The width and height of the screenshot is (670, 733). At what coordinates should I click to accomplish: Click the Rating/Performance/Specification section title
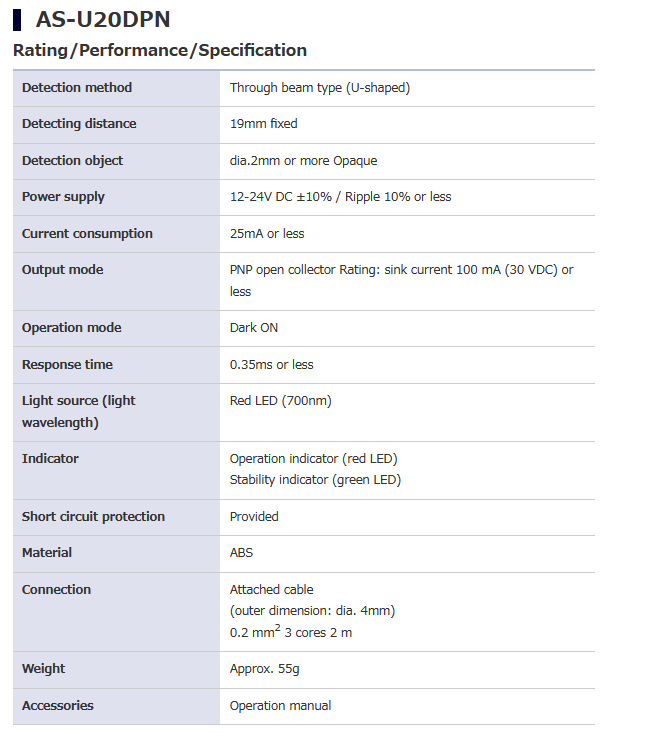[x=160, y=50]
